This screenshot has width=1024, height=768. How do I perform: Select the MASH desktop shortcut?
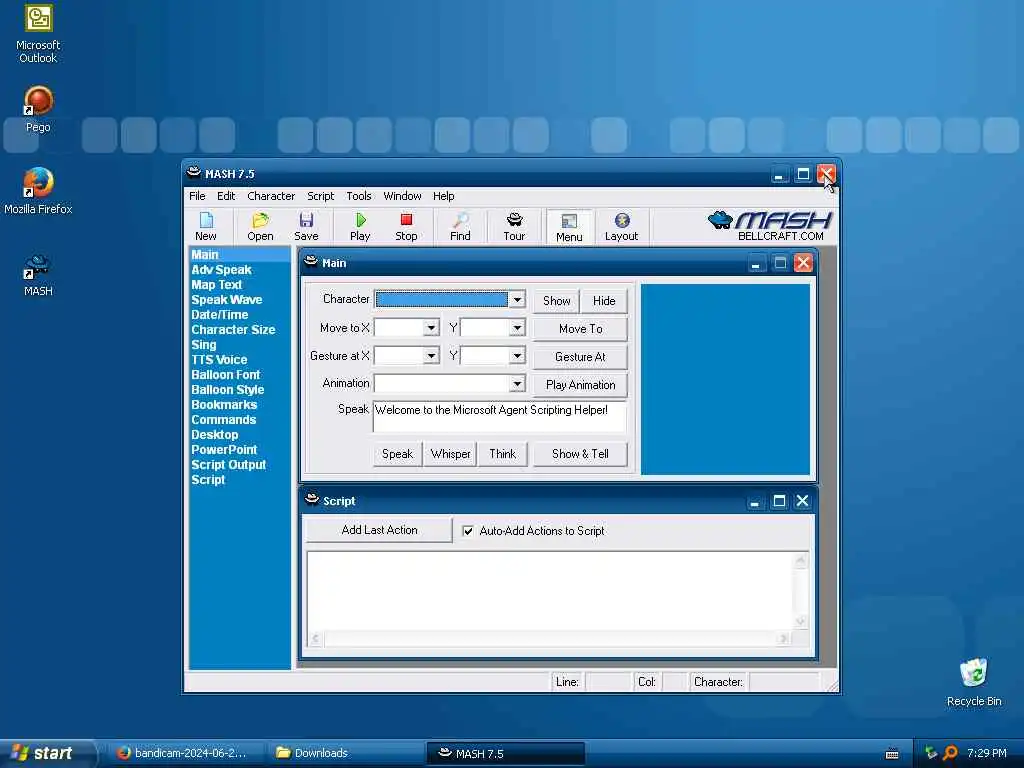(38, 276)
